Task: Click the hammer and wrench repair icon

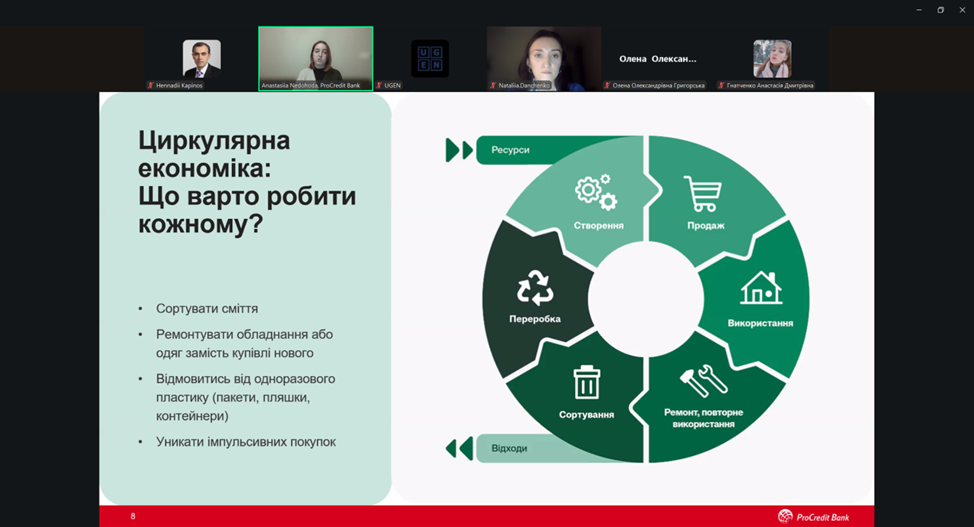Action: [x=703, y=381]
